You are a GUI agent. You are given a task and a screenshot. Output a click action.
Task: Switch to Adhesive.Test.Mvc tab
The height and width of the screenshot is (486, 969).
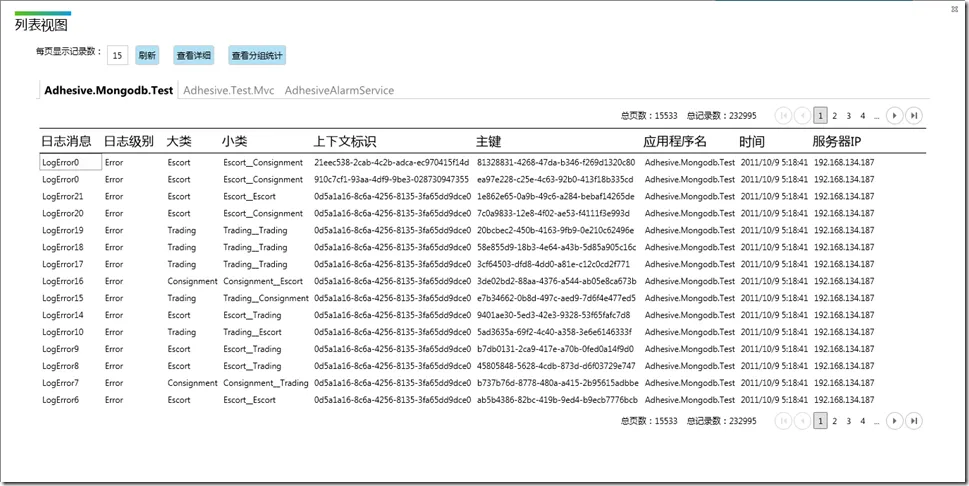coord(229,90)
